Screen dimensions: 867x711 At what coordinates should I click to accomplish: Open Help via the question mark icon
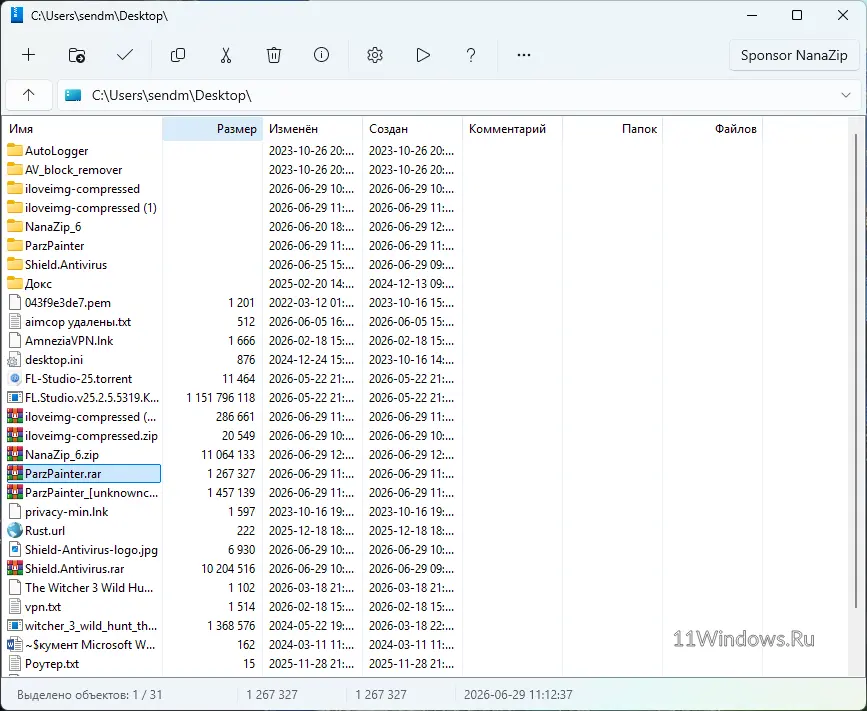pos(471,55)
